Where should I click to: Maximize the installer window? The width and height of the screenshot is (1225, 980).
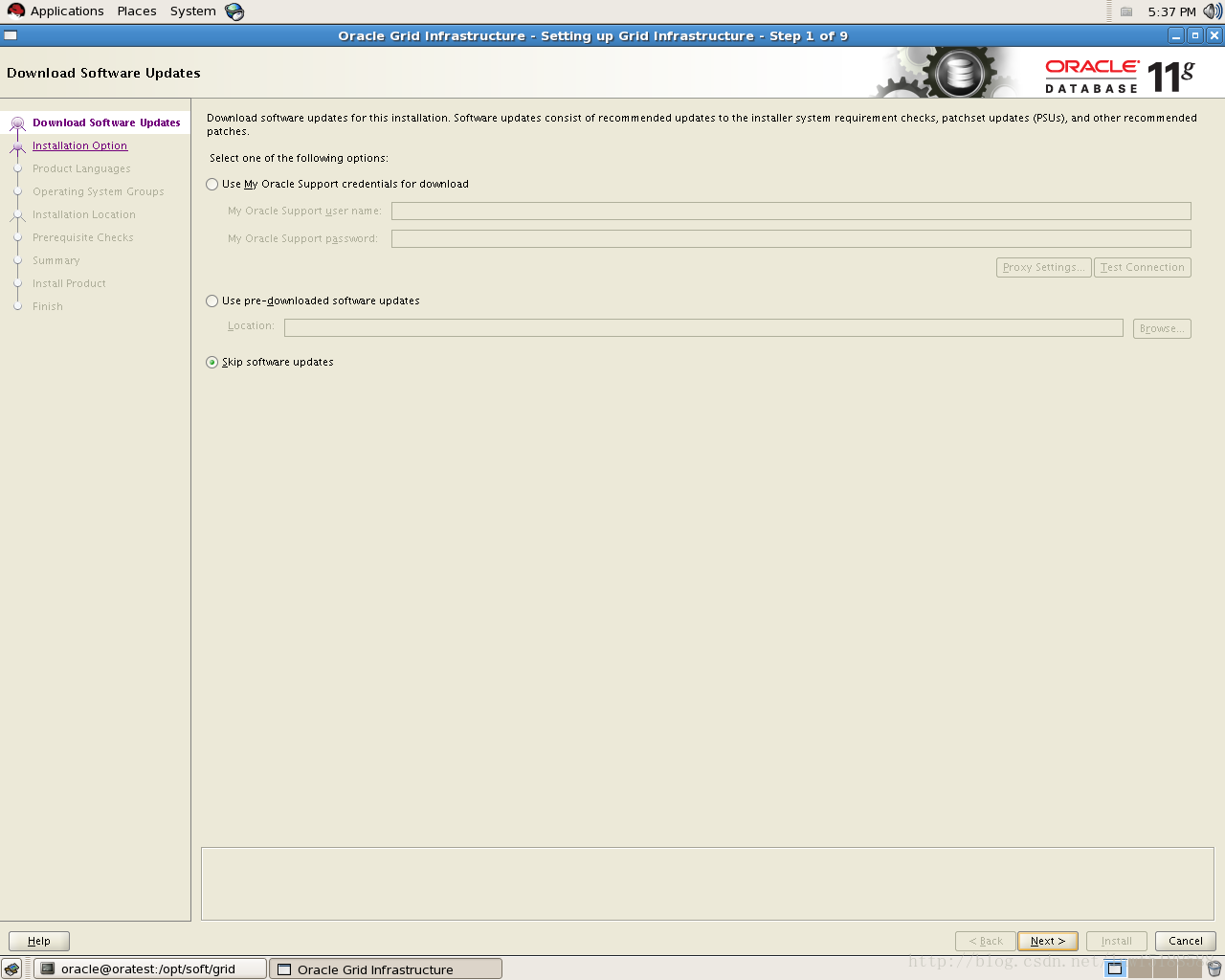pyautogui.click(x=1195, y=35)
